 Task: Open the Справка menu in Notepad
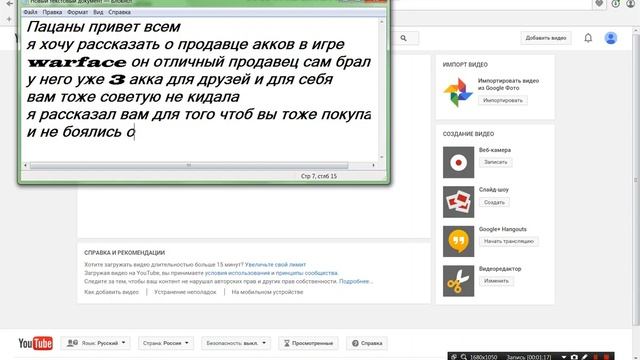click(119, 12)
